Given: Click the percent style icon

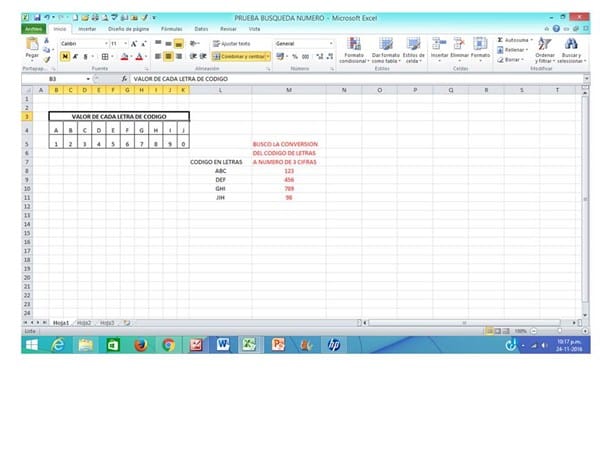Looking at the screenshot, I should tap(295, 57).
